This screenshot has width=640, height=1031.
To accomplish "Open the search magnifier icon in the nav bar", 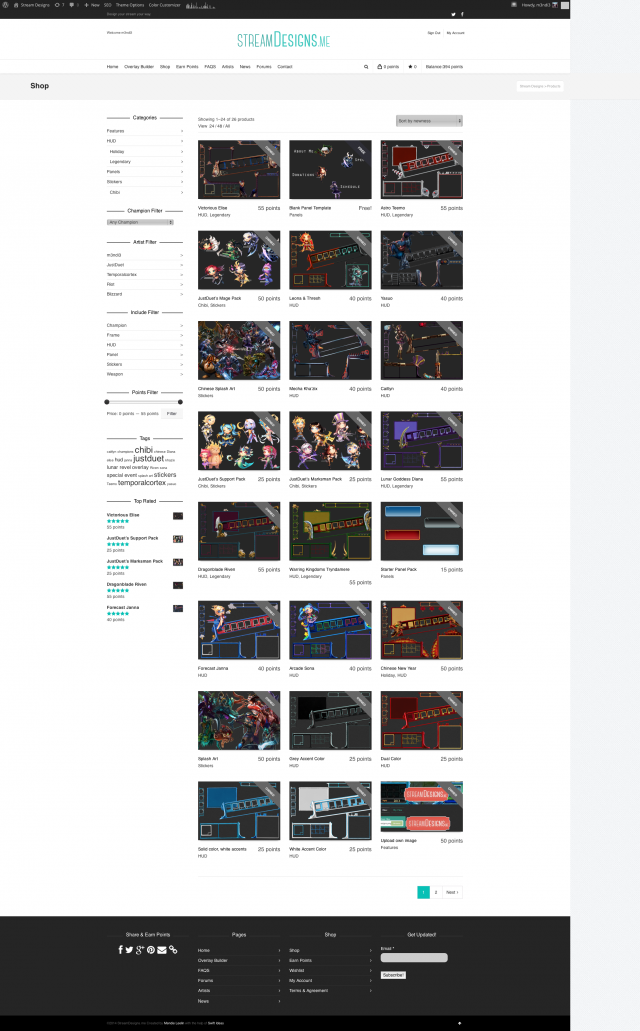I will [366, 66].
